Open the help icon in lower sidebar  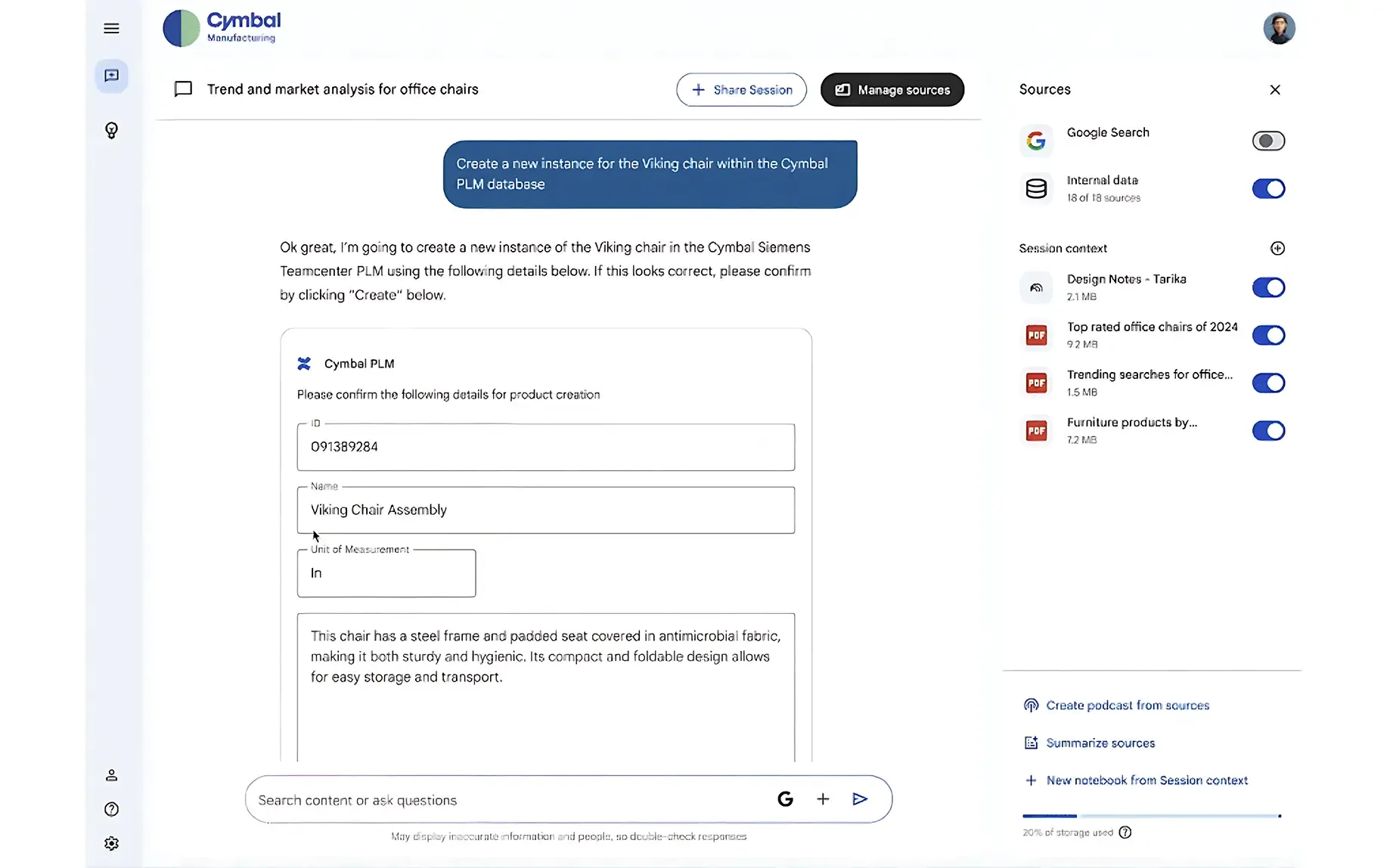click(x=111, y=809)
